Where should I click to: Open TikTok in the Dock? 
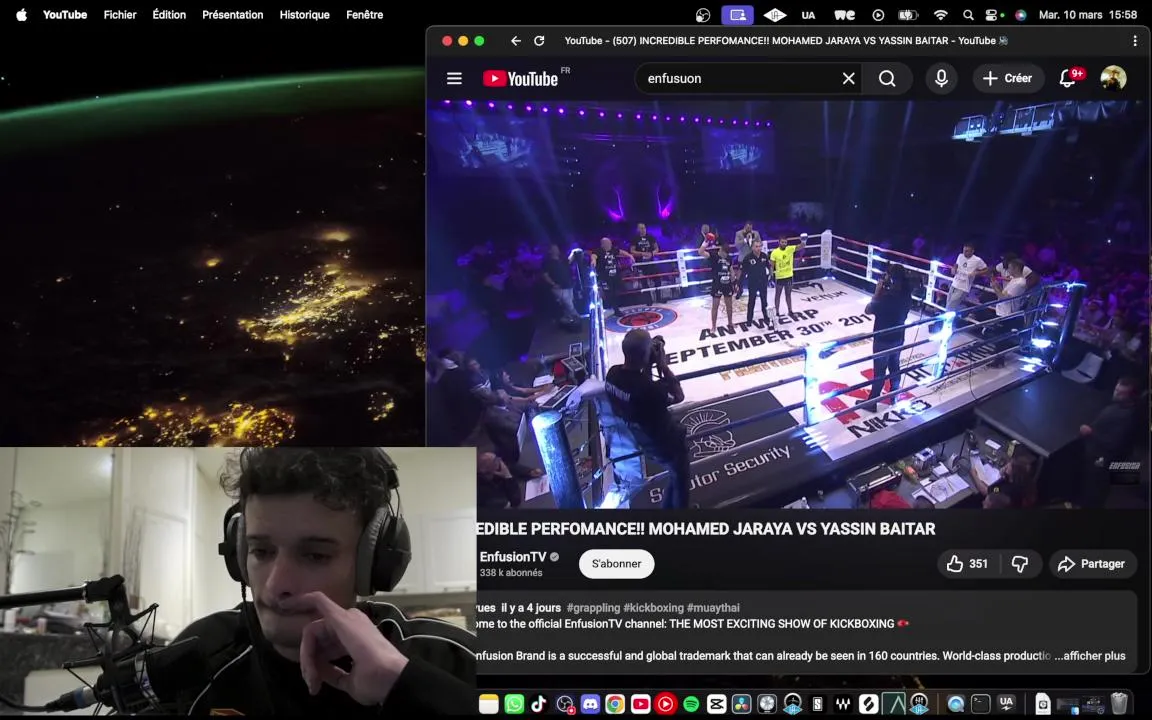tap(539, 704)
